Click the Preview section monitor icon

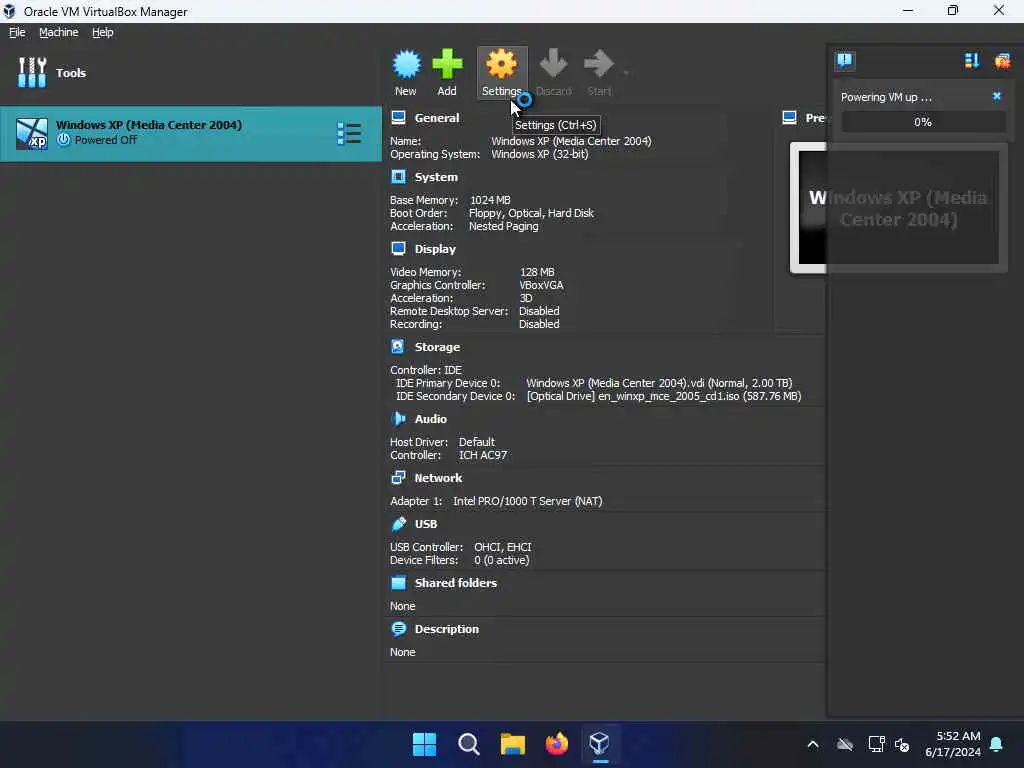tap(790, 118)
